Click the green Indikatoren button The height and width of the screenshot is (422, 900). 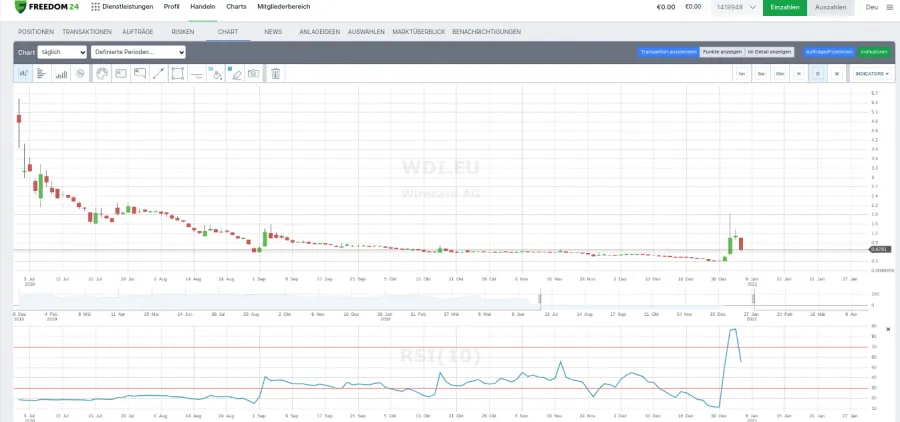pos(875,52)
